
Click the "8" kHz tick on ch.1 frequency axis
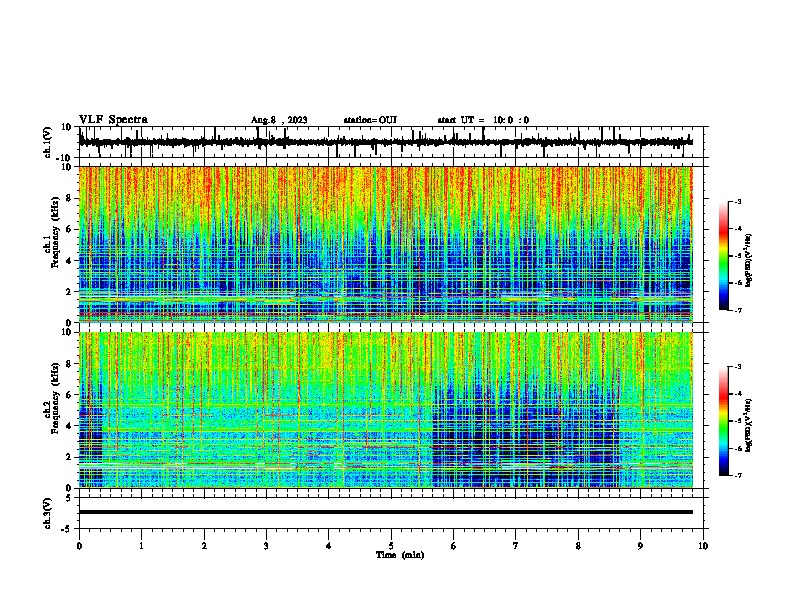pyautogui.click(x=69, y=198)
